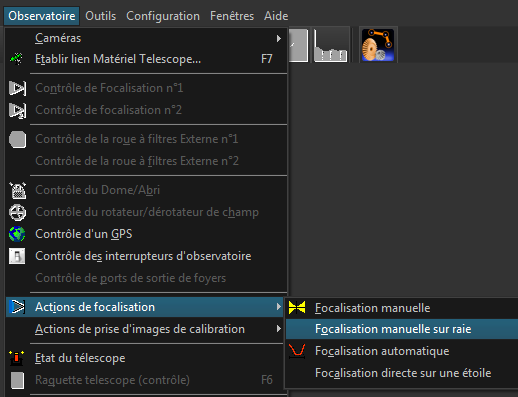Click the rotateur/dérotateur de champ icon

(17, 212)
